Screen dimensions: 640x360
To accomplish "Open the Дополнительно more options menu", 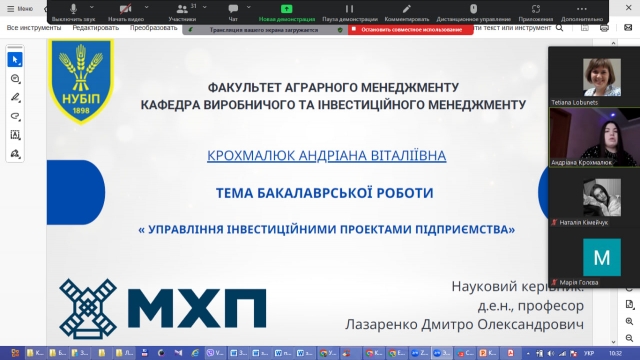I will [x=582, y=12].
